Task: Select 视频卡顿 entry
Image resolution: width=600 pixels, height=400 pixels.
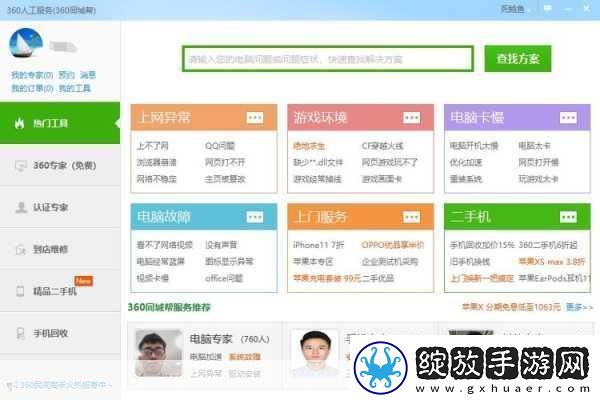Action: 153,278
